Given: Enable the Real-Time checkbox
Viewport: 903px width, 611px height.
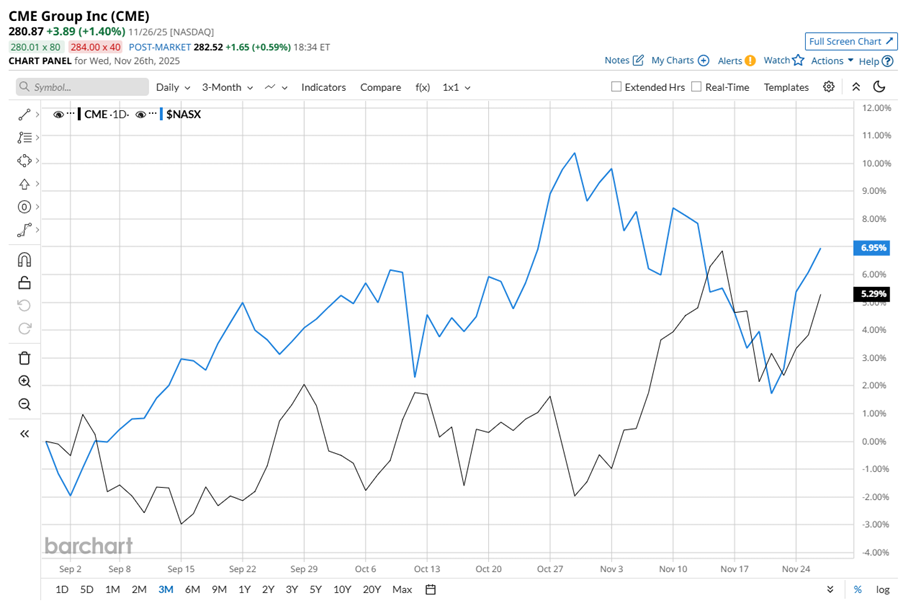Looking at the screenshot, I should (696, 86).
